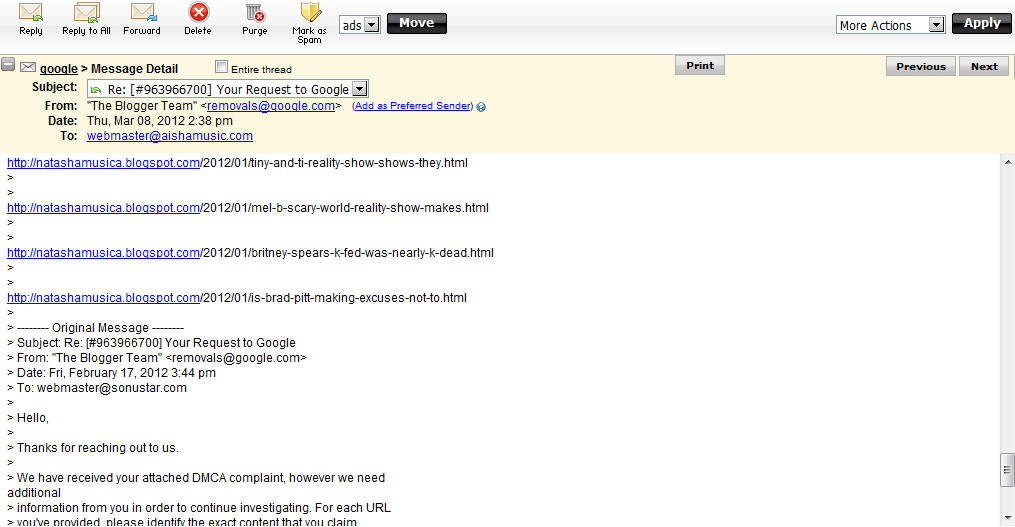Click the Reply to All icon
The width and height of the screenshot is (1015, 527).
[86, 13]
